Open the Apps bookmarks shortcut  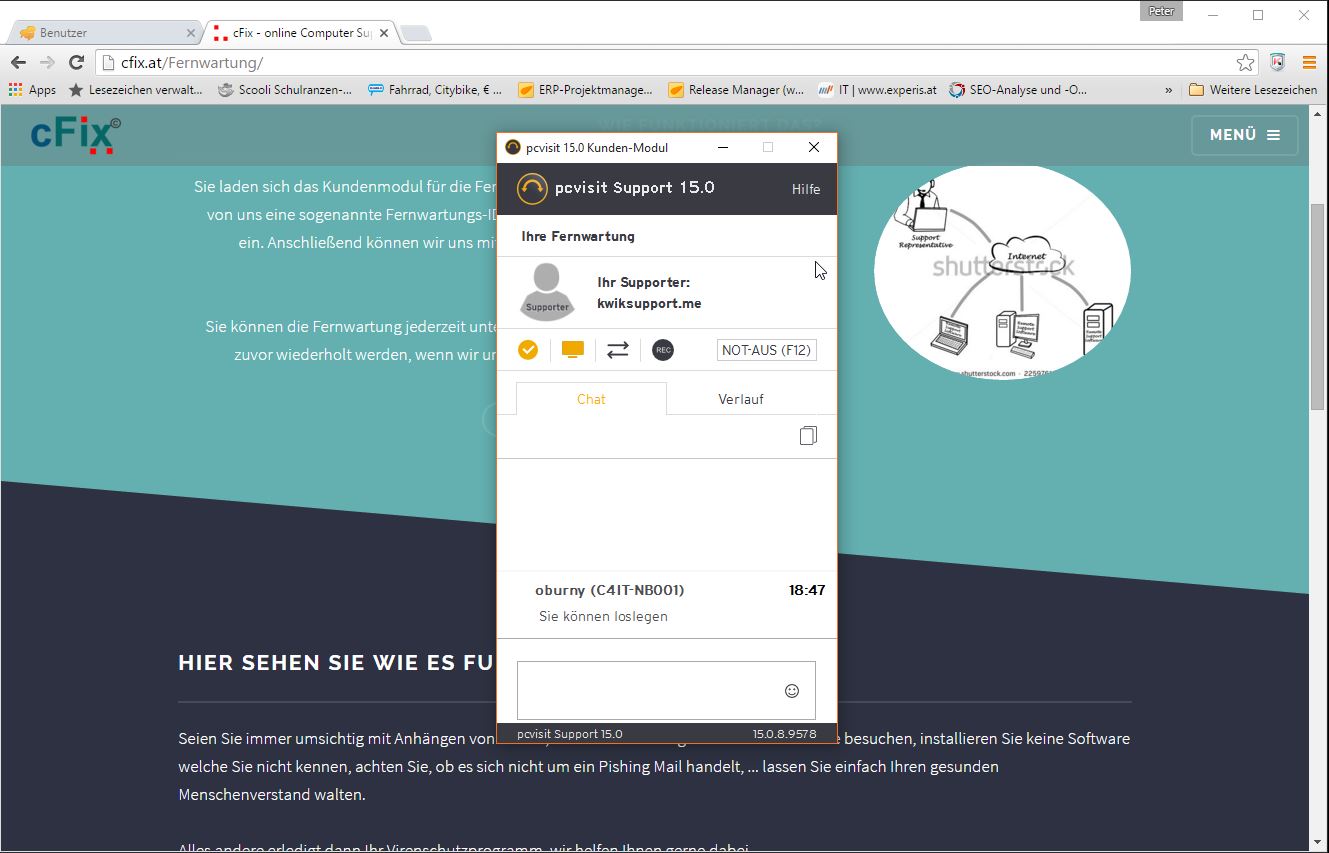pos(32,90)
